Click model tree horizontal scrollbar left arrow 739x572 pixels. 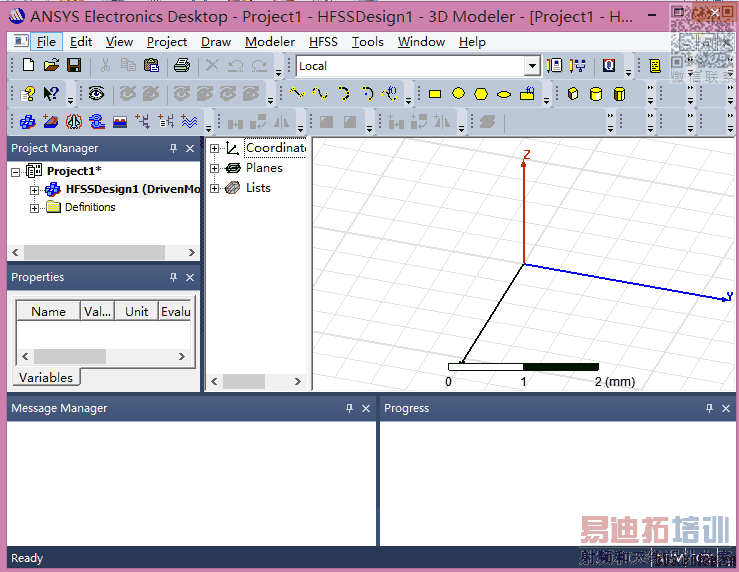214,381
